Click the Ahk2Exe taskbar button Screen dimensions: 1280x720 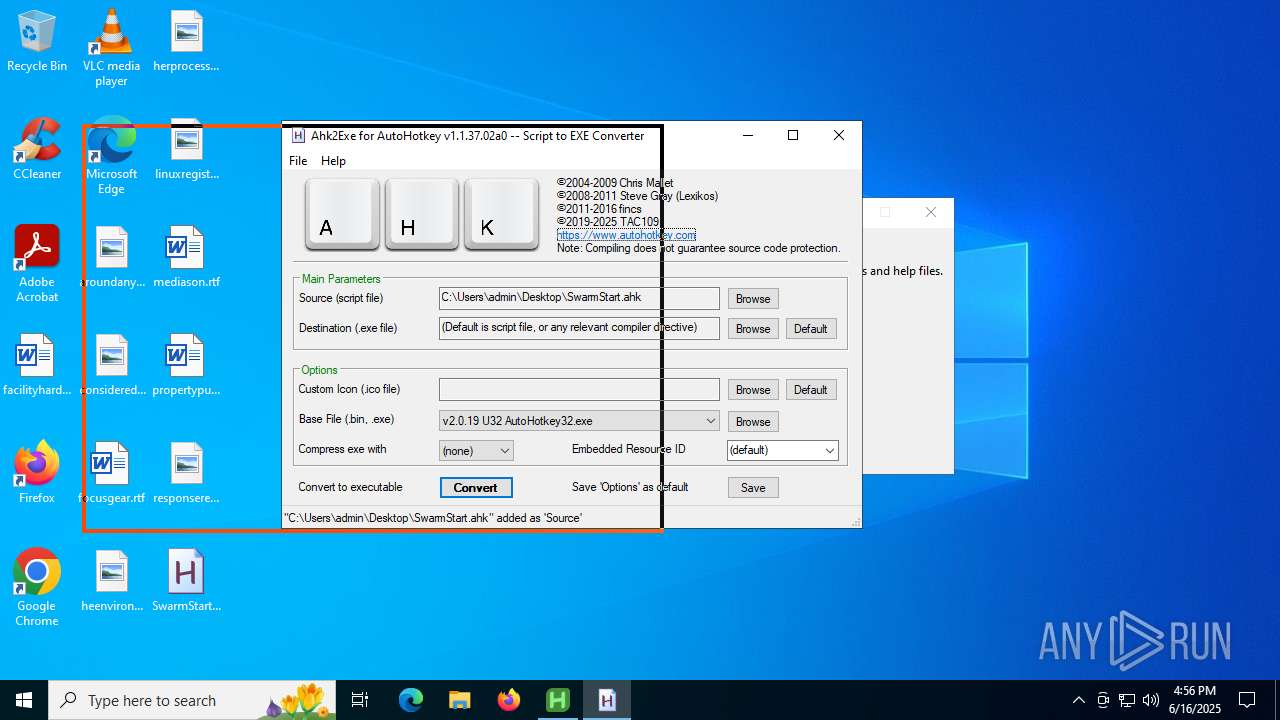click(x=606, y=700)
